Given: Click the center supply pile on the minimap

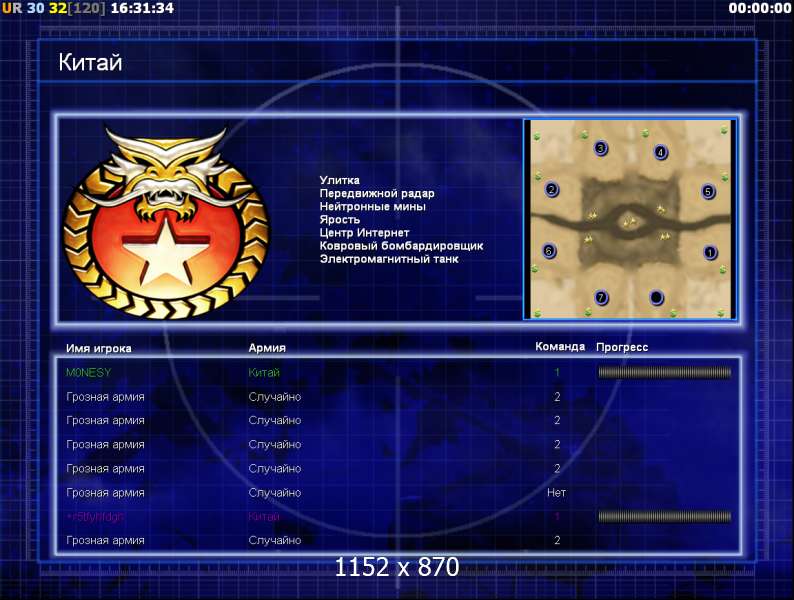Looking at the screenshot, I should coord(629,221).
